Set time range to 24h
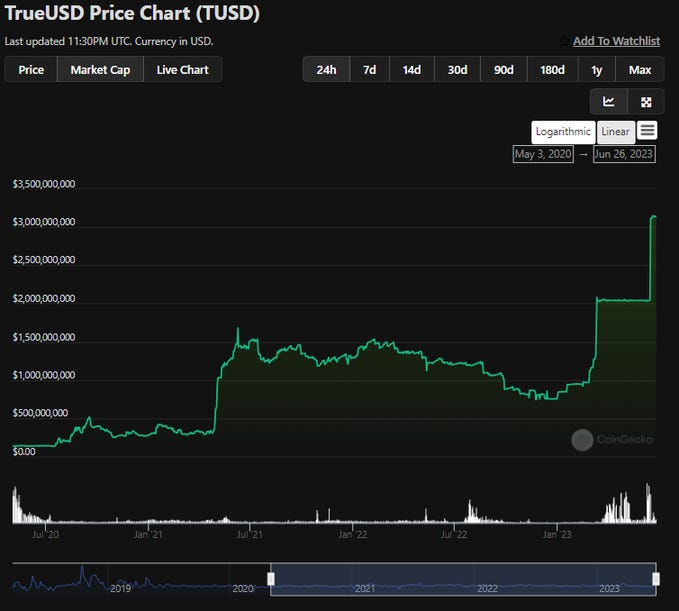The width and height of the screenshot is (679, 611). pos(326,70)
